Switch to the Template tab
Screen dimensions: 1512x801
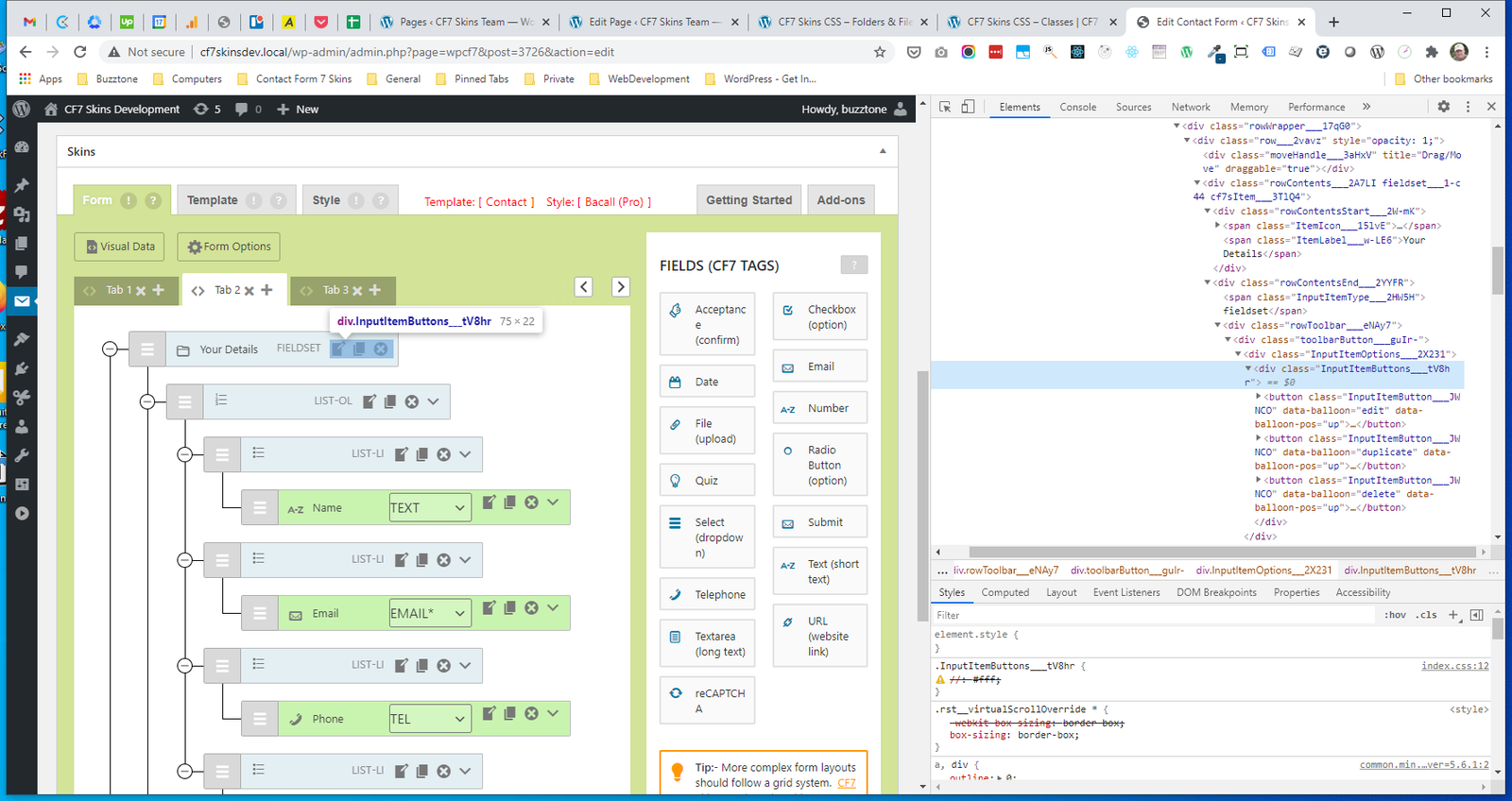(x=213, y=200)
